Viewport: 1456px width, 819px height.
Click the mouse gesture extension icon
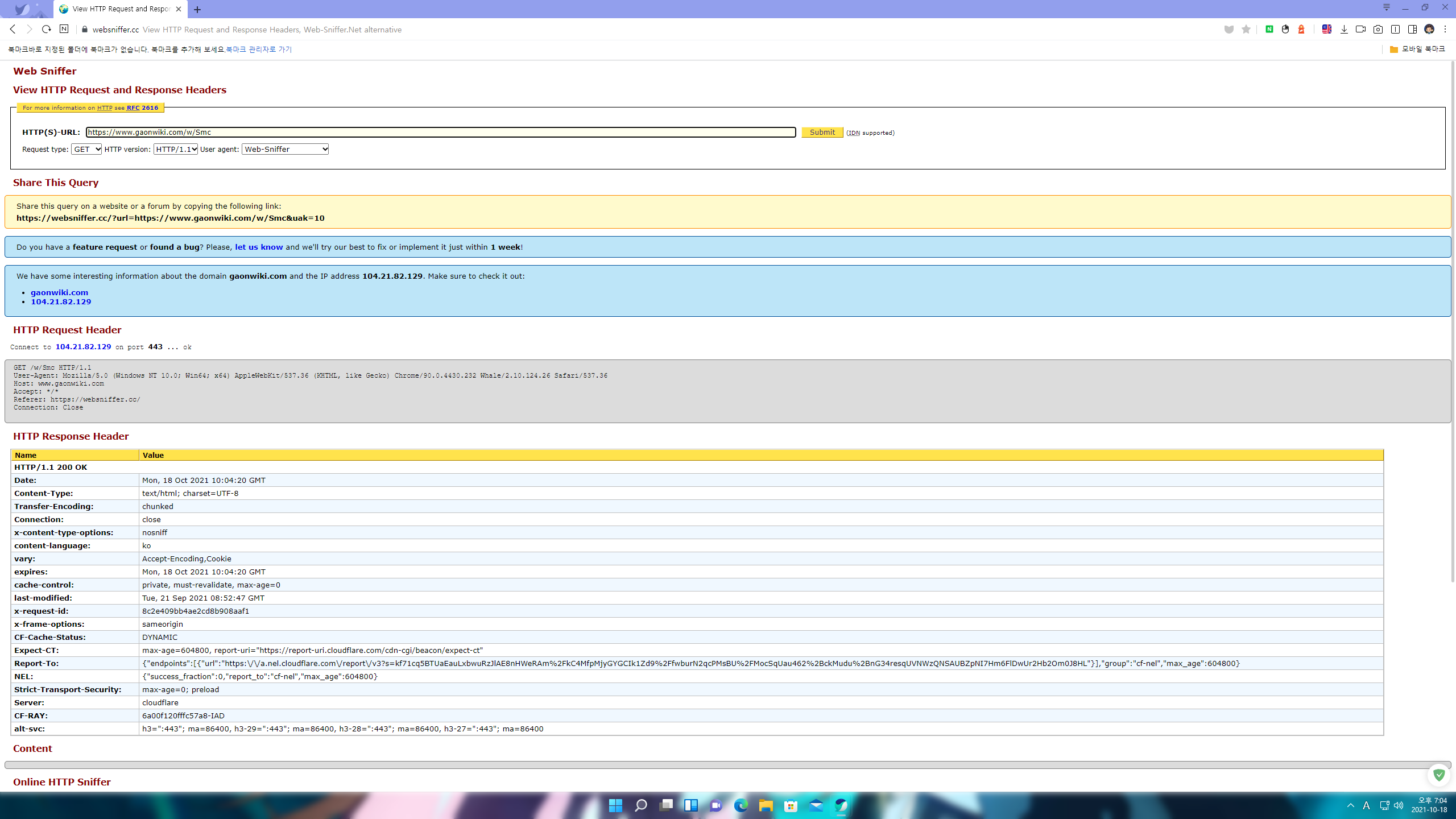[x=1285, y=29]
